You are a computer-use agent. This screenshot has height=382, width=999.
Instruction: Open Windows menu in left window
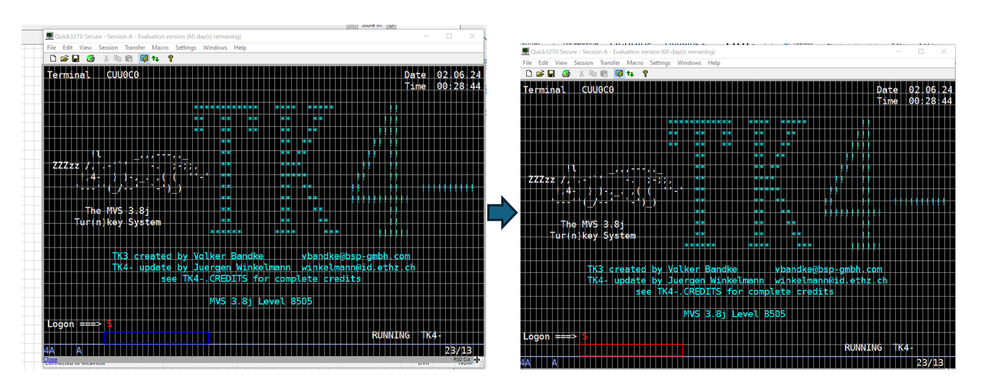[215, 48]
